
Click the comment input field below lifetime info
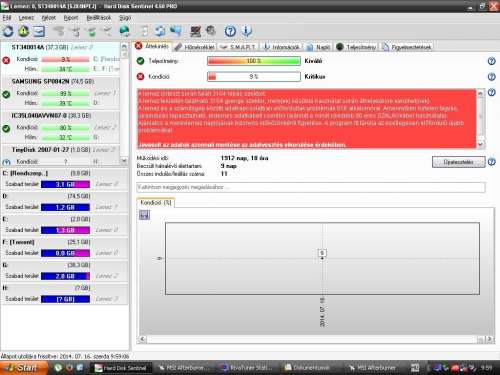click(311, 187)
